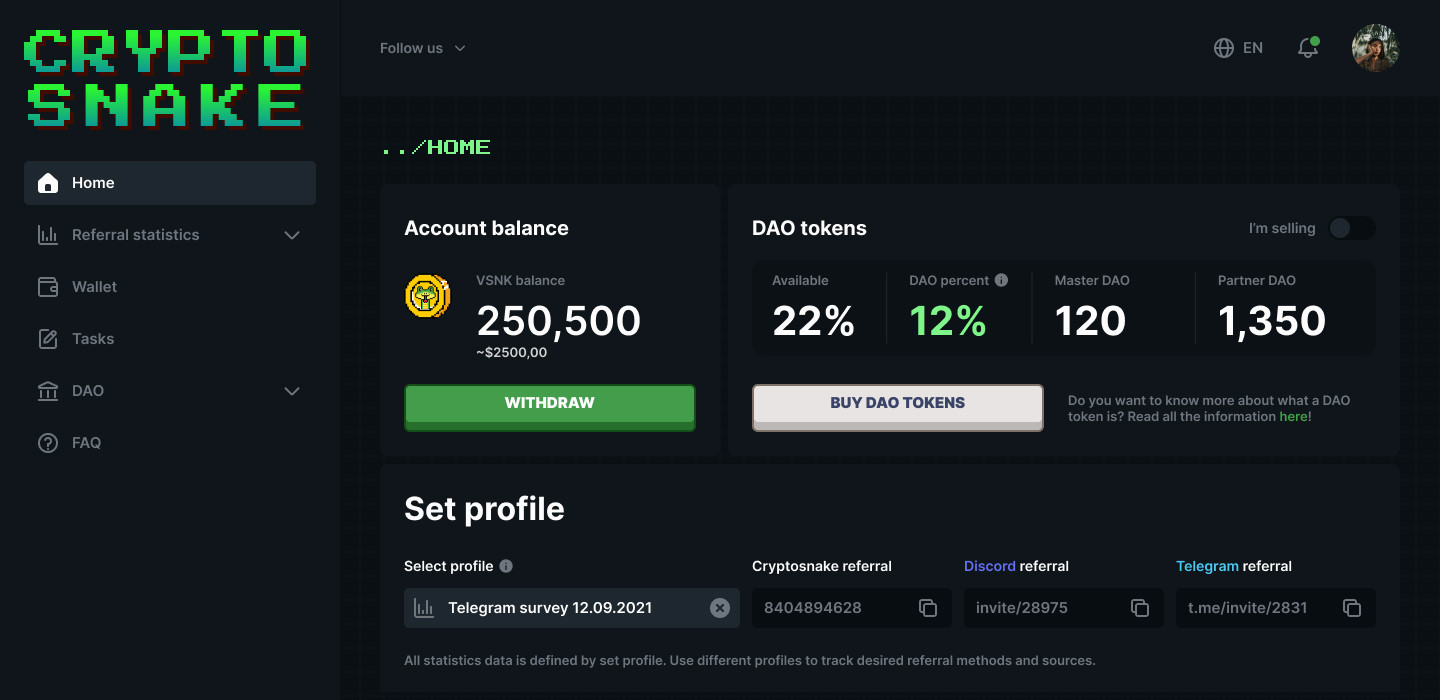Viewport: 1440px width, 700px height.
Task: Copy the Telegram referral link
Action: click(1351, 608)
